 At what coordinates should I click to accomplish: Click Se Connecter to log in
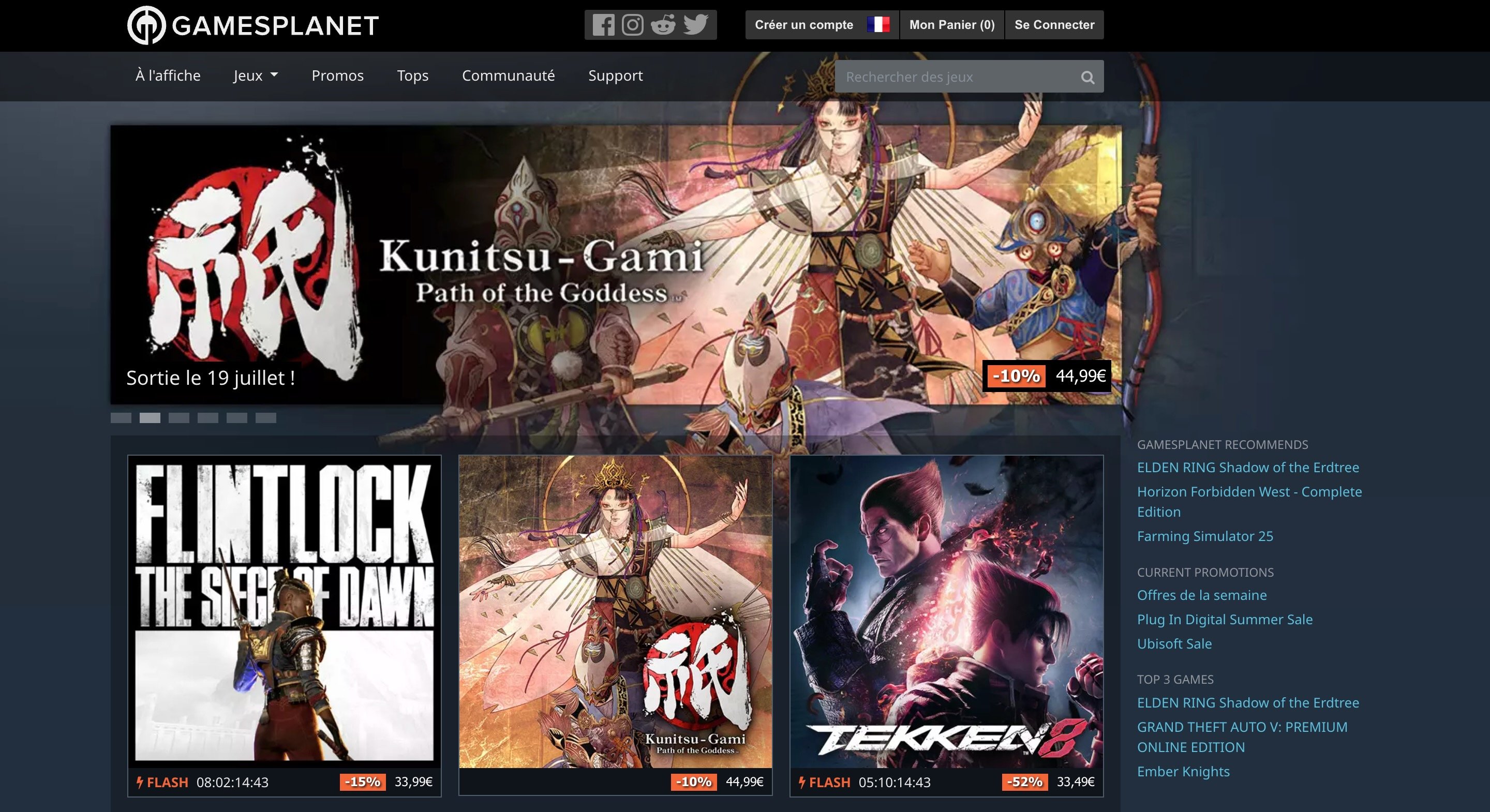[x=1054, y=25]
